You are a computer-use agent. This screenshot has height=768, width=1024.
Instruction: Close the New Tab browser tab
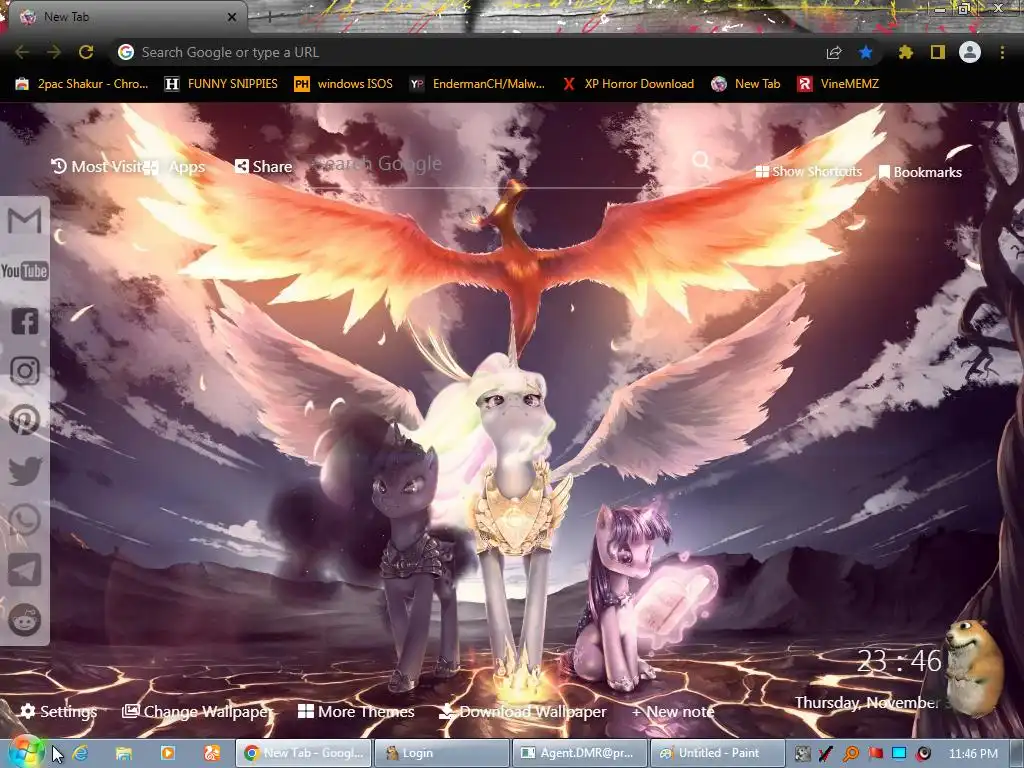tap(232, 17)
